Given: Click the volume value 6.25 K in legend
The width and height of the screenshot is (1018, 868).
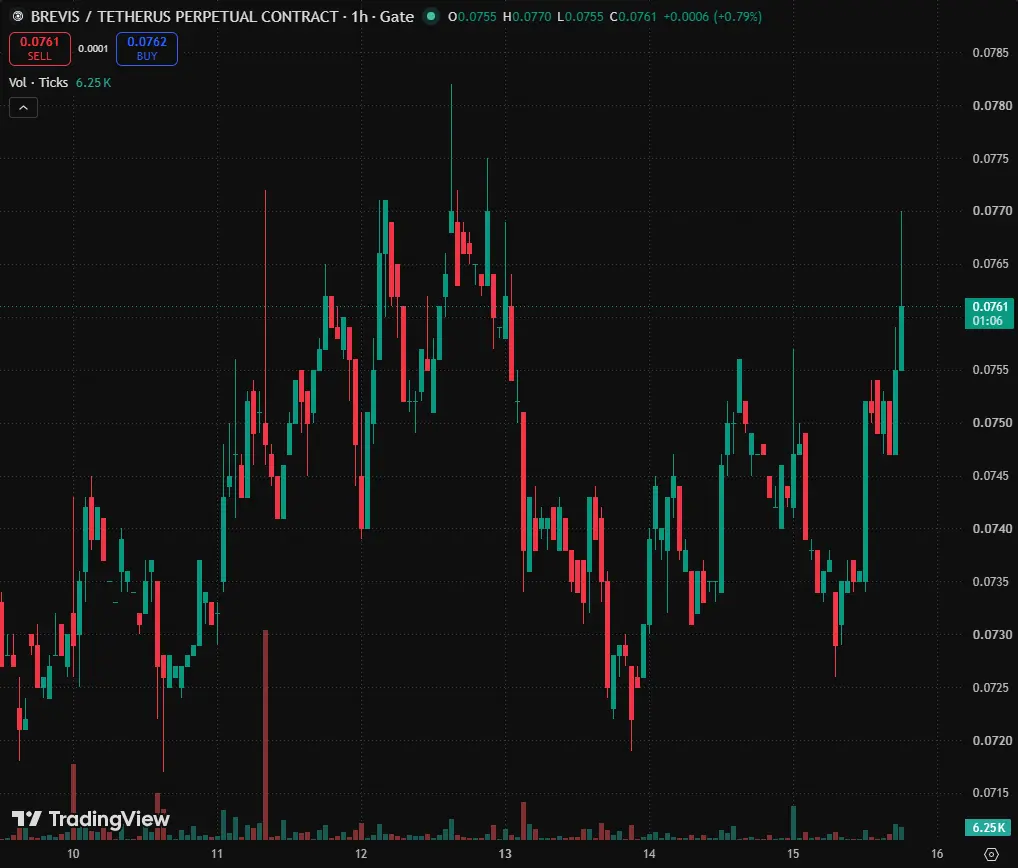Looking at the screenshot, I should (93, 82).
